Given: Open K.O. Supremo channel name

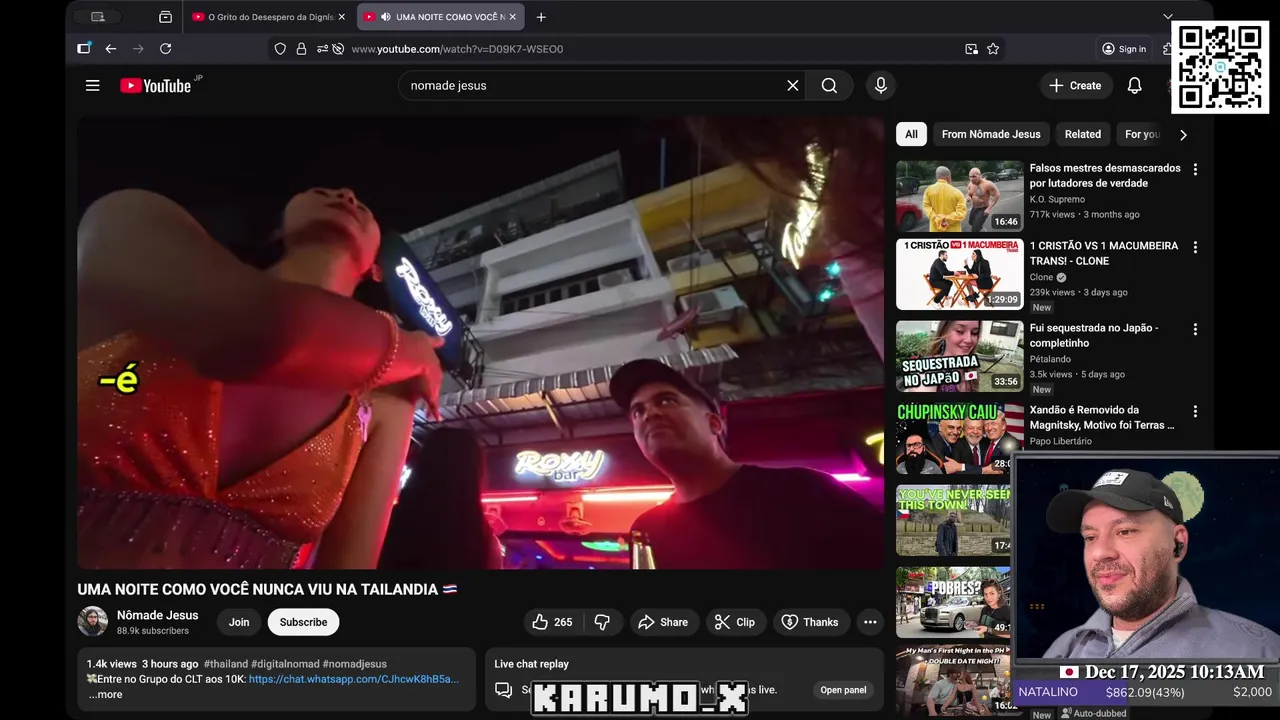Looking at the screenshot, I should [1057, 199].
